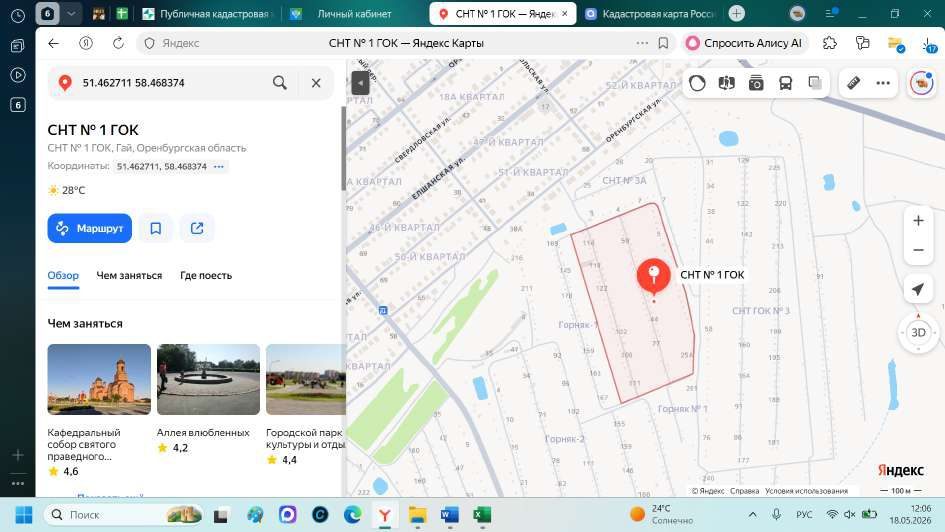Zoom in with the map plus button
Viewport: 945px width, 532px height.
(x=918, y=221)
